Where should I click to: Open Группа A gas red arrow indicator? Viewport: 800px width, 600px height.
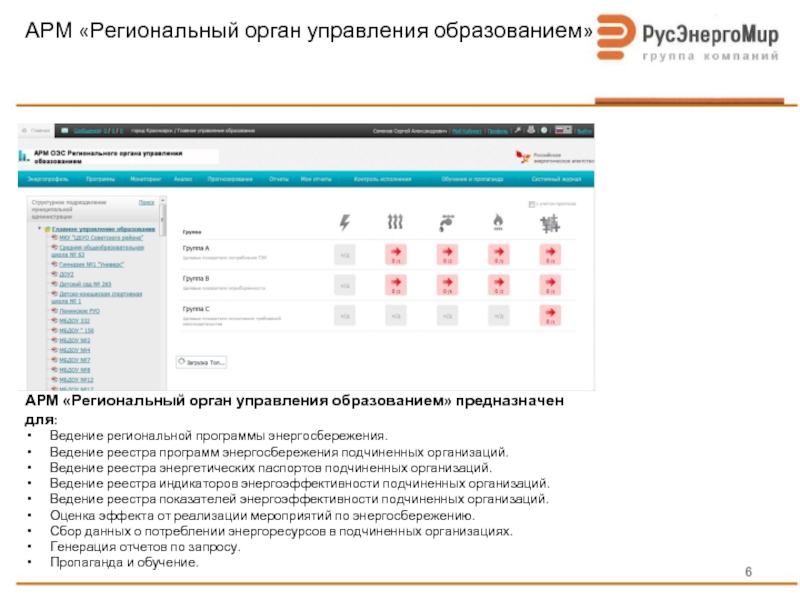499,254
